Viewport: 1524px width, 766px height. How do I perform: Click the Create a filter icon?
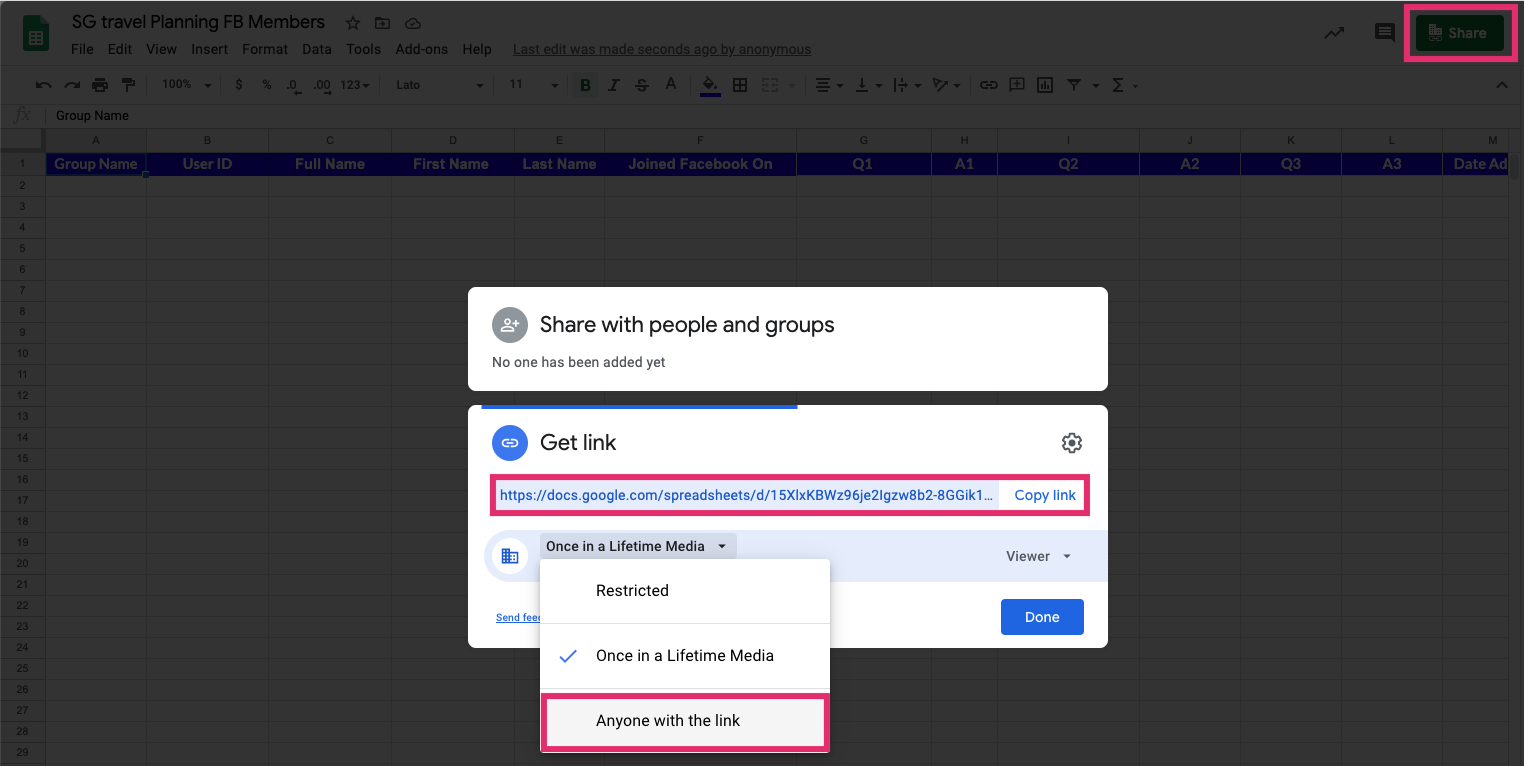click(x=1074, y=85)
